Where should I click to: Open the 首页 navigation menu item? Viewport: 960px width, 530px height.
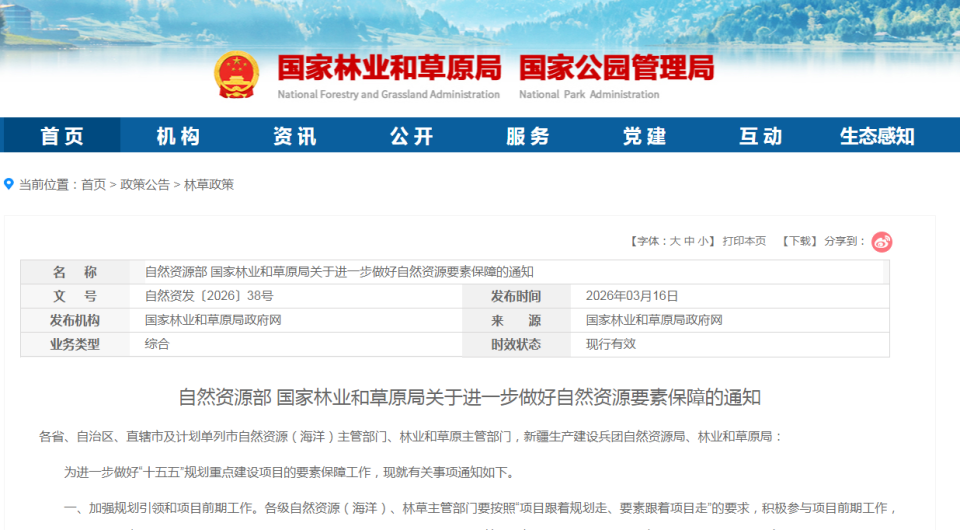(x=62, y=135)
